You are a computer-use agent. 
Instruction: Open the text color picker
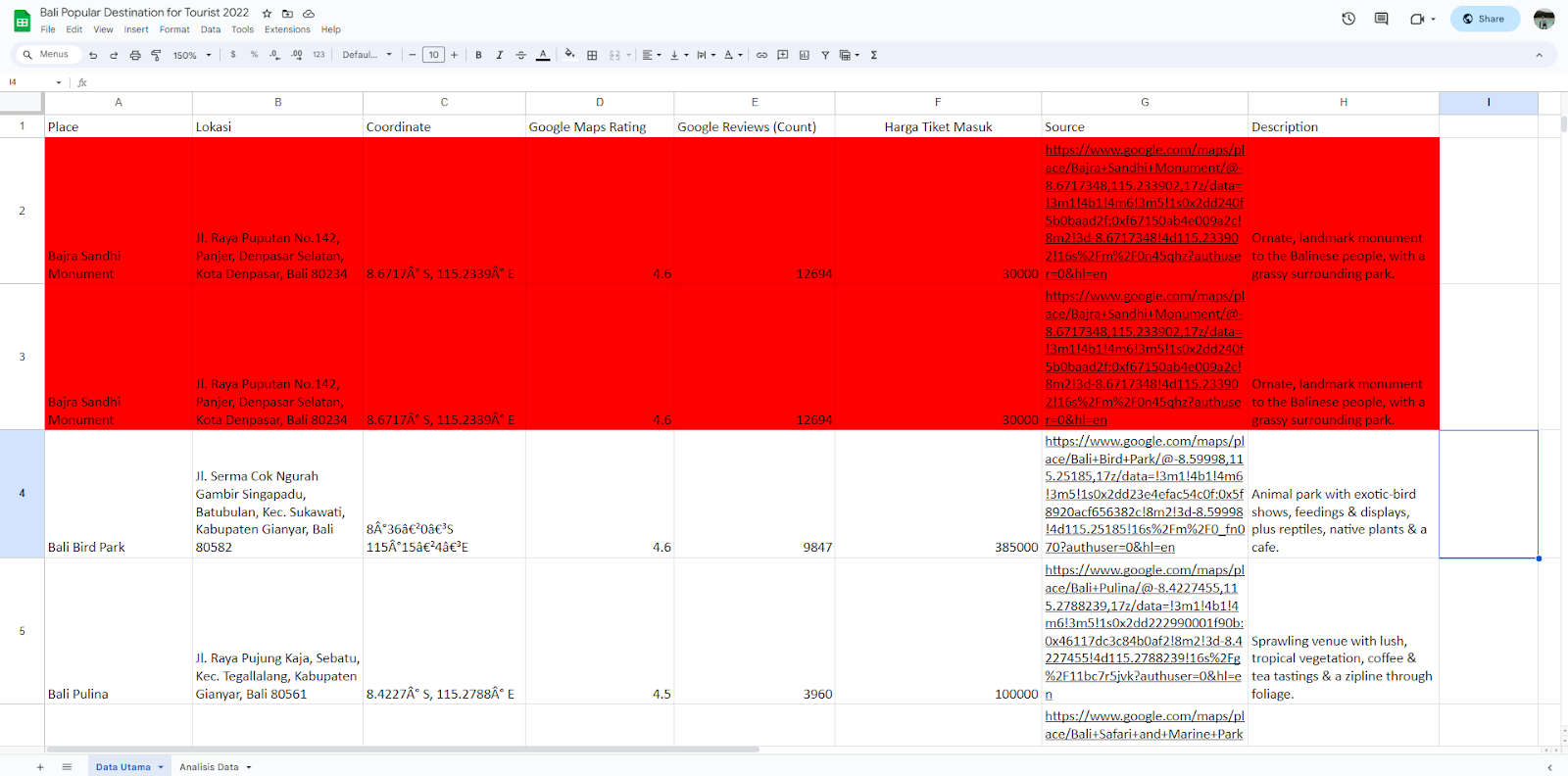coord(543,55)
